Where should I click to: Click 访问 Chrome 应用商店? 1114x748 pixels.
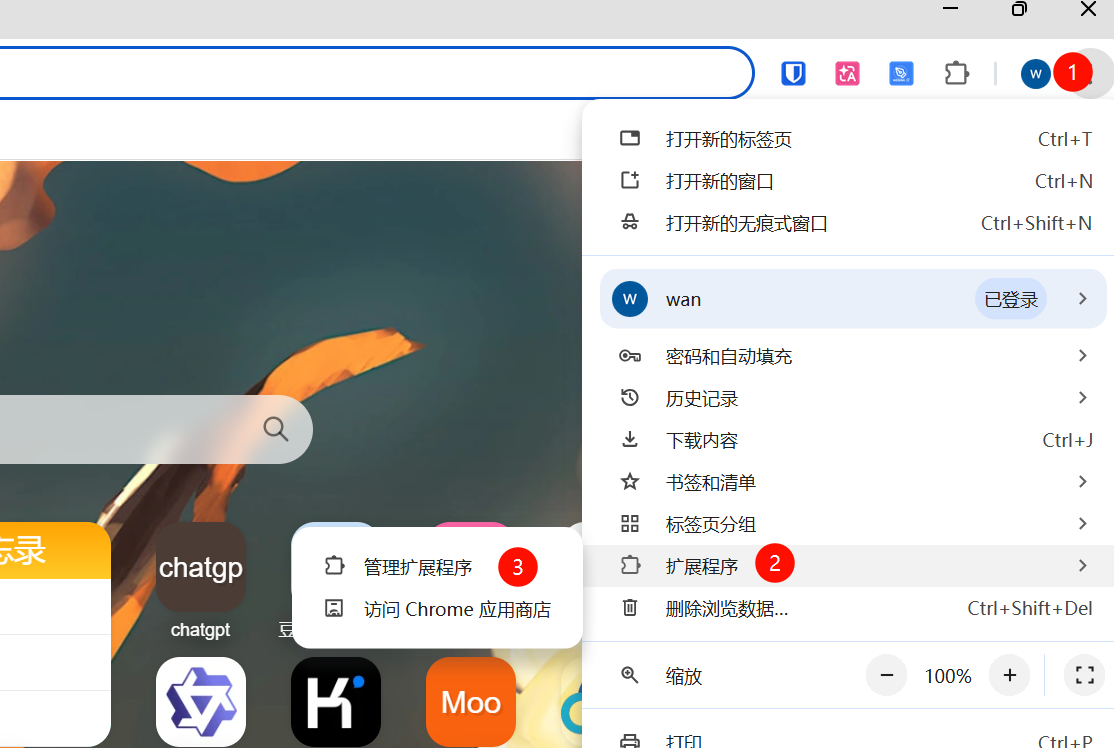pos(456,609)
